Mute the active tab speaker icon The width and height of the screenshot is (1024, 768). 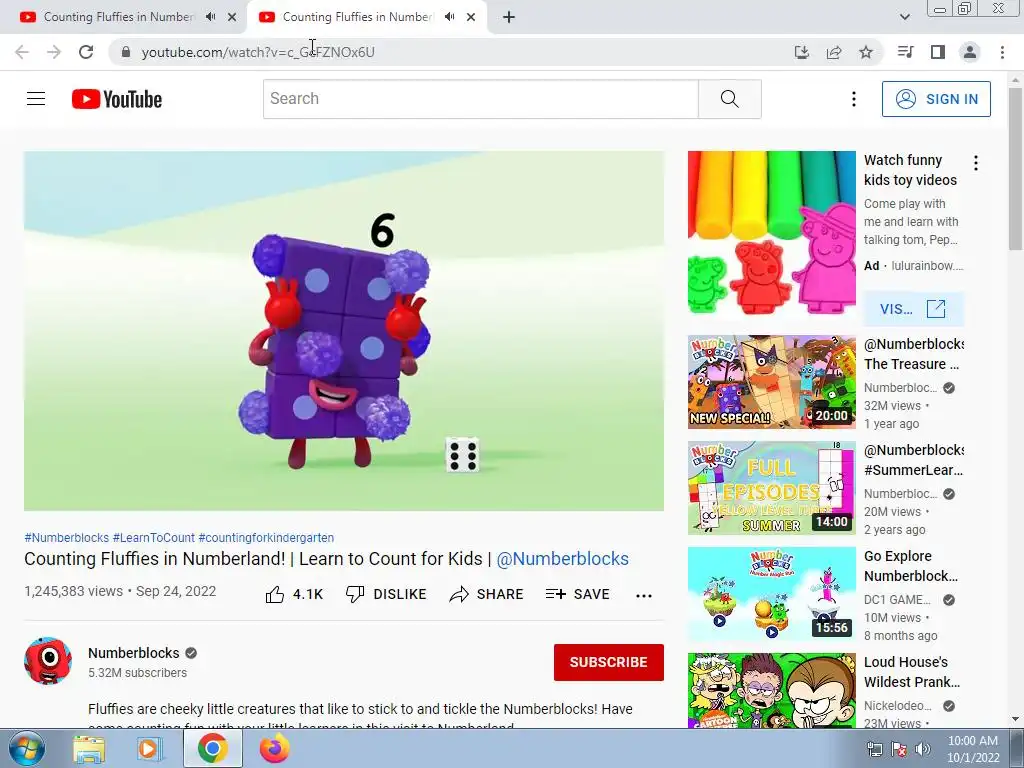(449, 17)
